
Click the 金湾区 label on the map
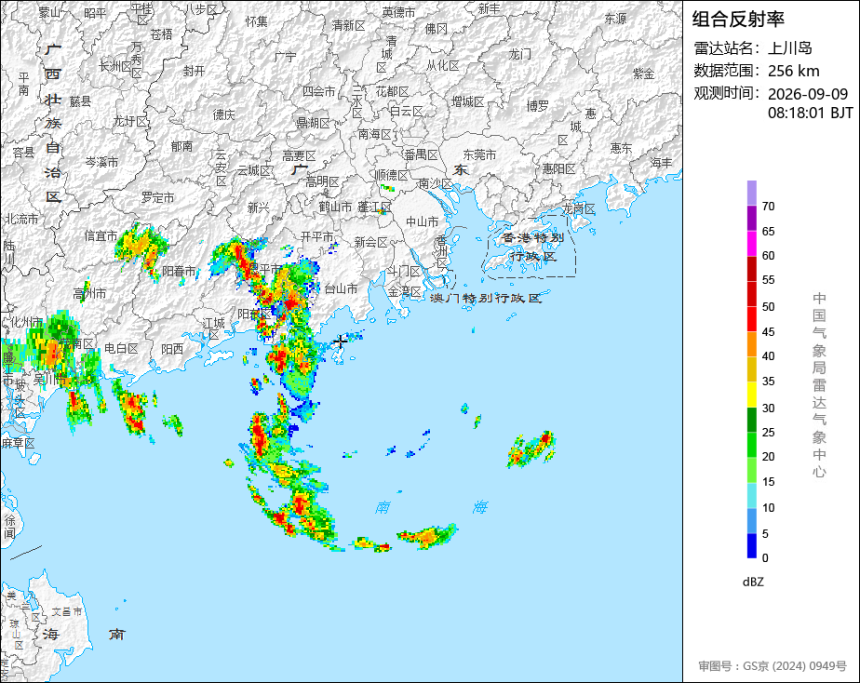[x=405, y=292]
